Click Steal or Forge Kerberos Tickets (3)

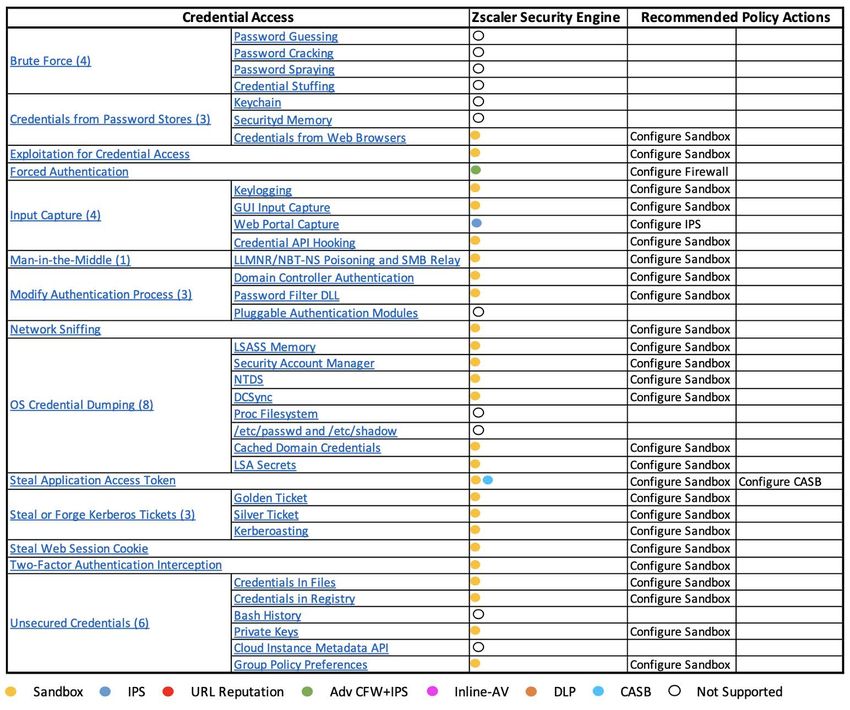(x=102, y=515)
